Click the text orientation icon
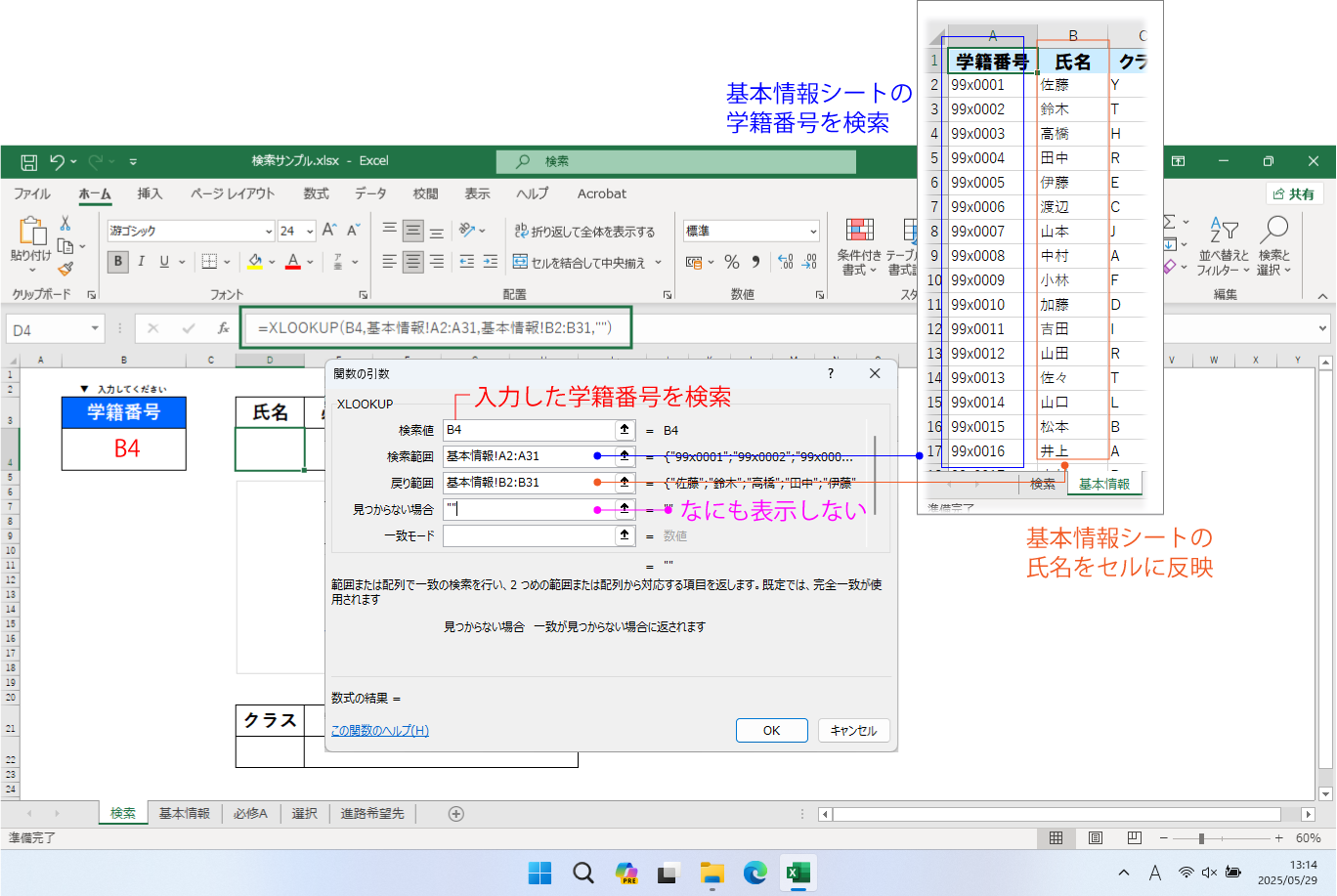 (467, 231)
